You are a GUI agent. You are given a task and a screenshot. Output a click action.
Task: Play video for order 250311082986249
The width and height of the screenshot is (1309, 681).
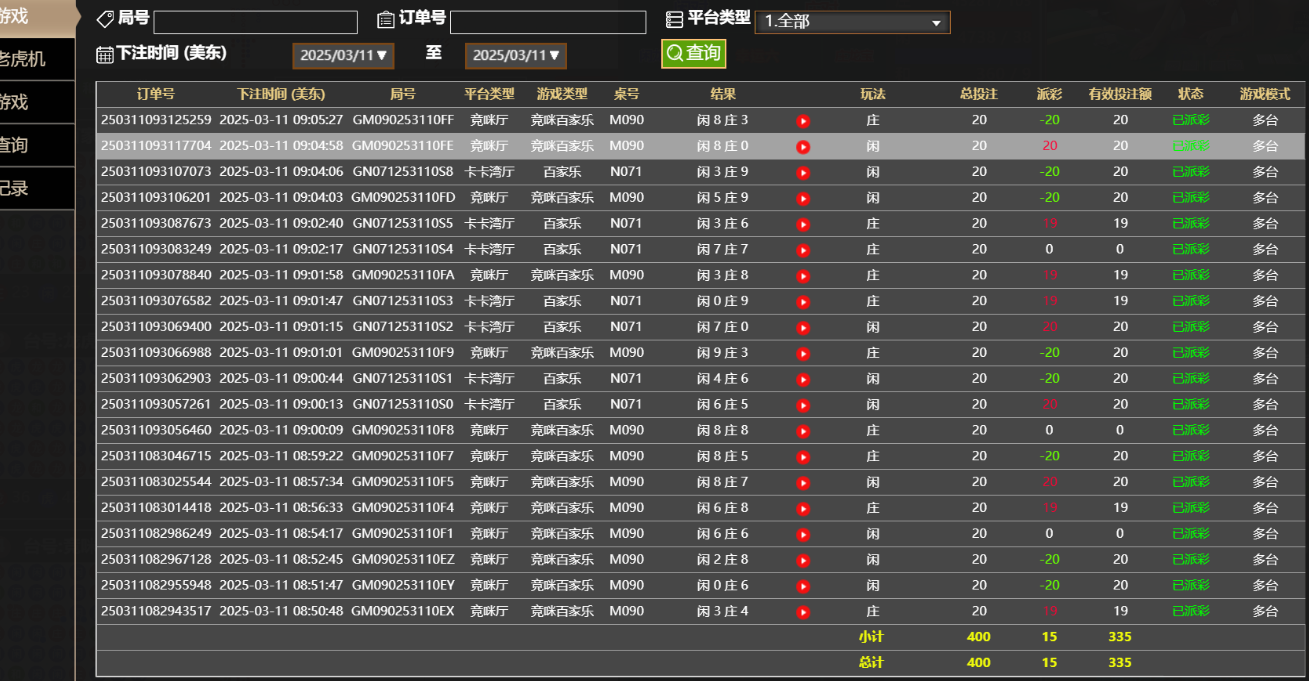click(x=802, y=535)
